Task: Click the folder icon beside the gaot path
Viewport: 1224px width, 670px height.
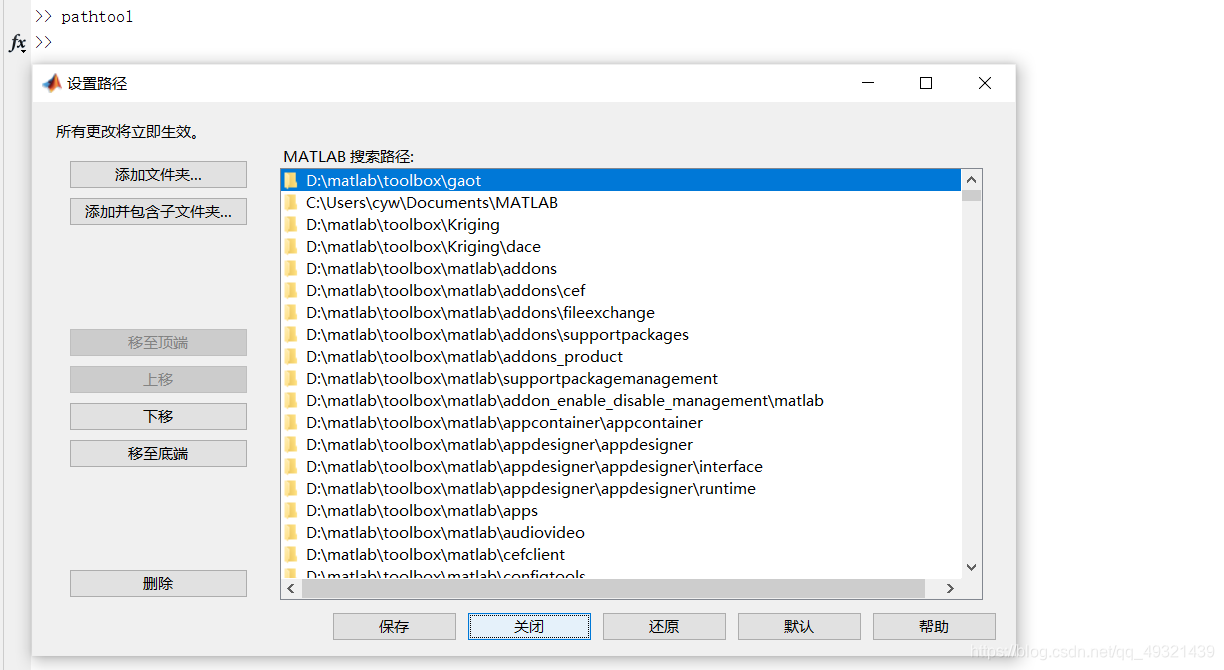Action: coord(291,180)
